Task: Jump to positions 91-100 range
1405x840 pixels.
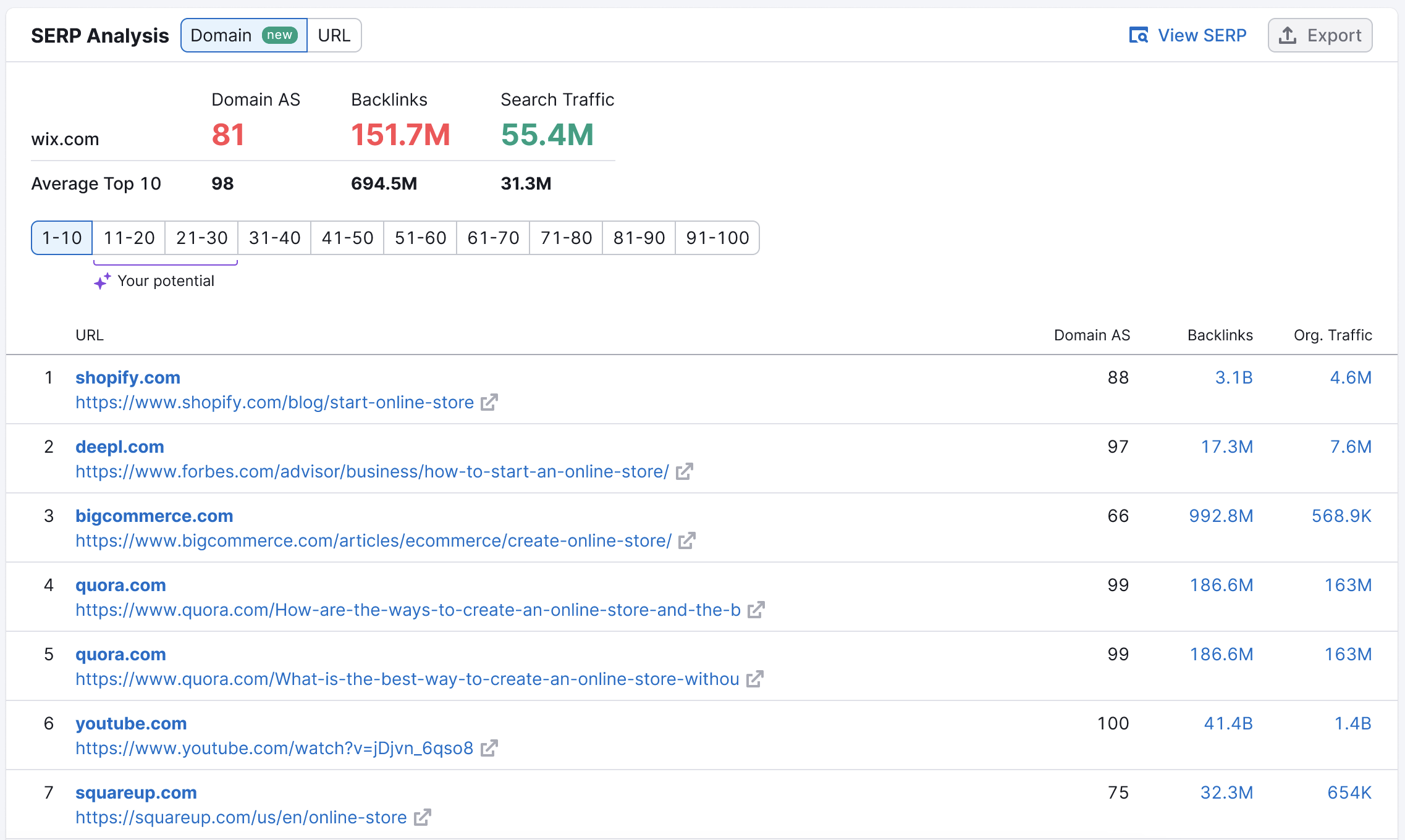Action: pyautogui.click(x=717, y=238)
